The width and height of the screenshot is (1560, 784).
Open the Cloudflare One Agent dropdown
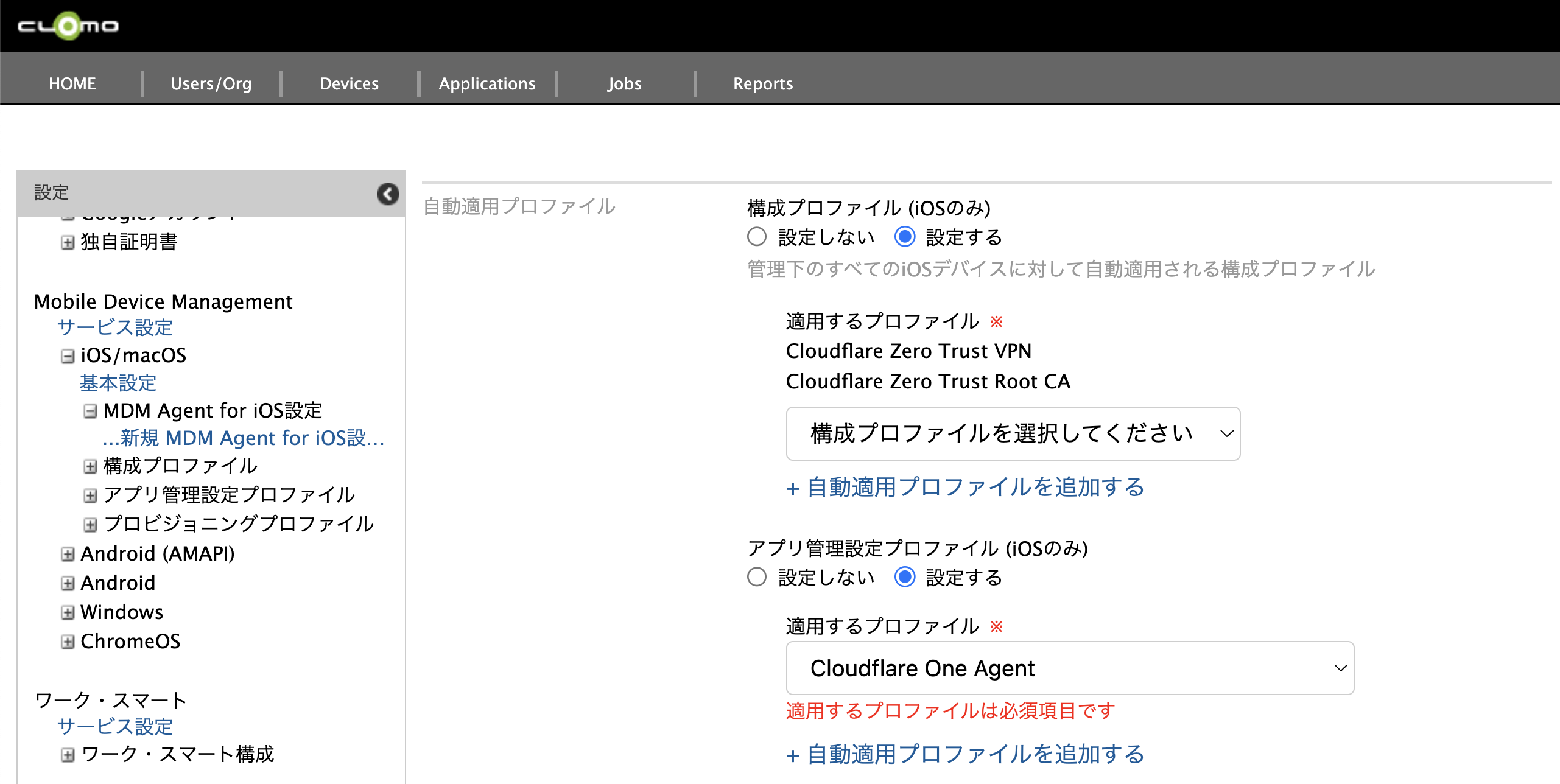point(1069,668)
